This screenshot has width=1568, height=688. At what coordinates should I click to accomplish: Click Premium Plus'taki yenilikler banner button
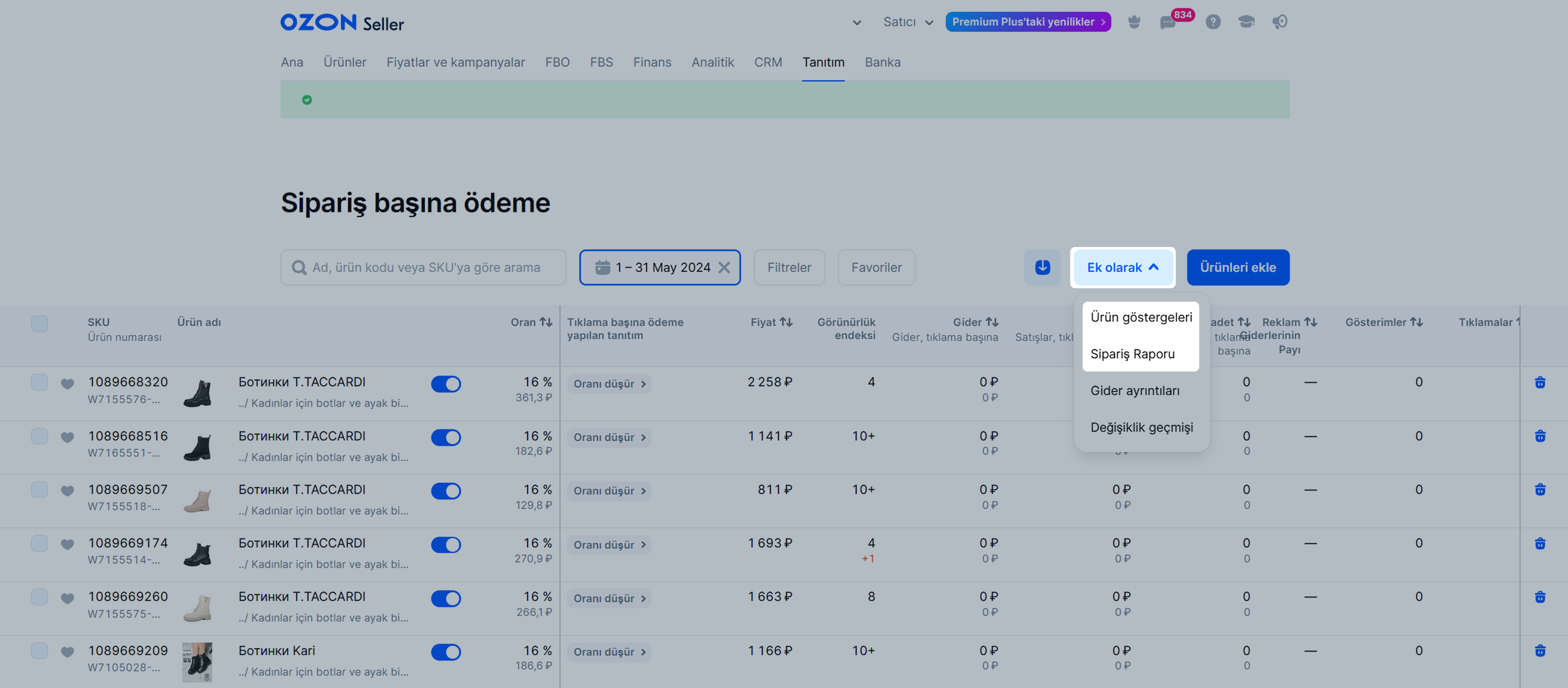pyautogui.click(x=1028, y=22)
